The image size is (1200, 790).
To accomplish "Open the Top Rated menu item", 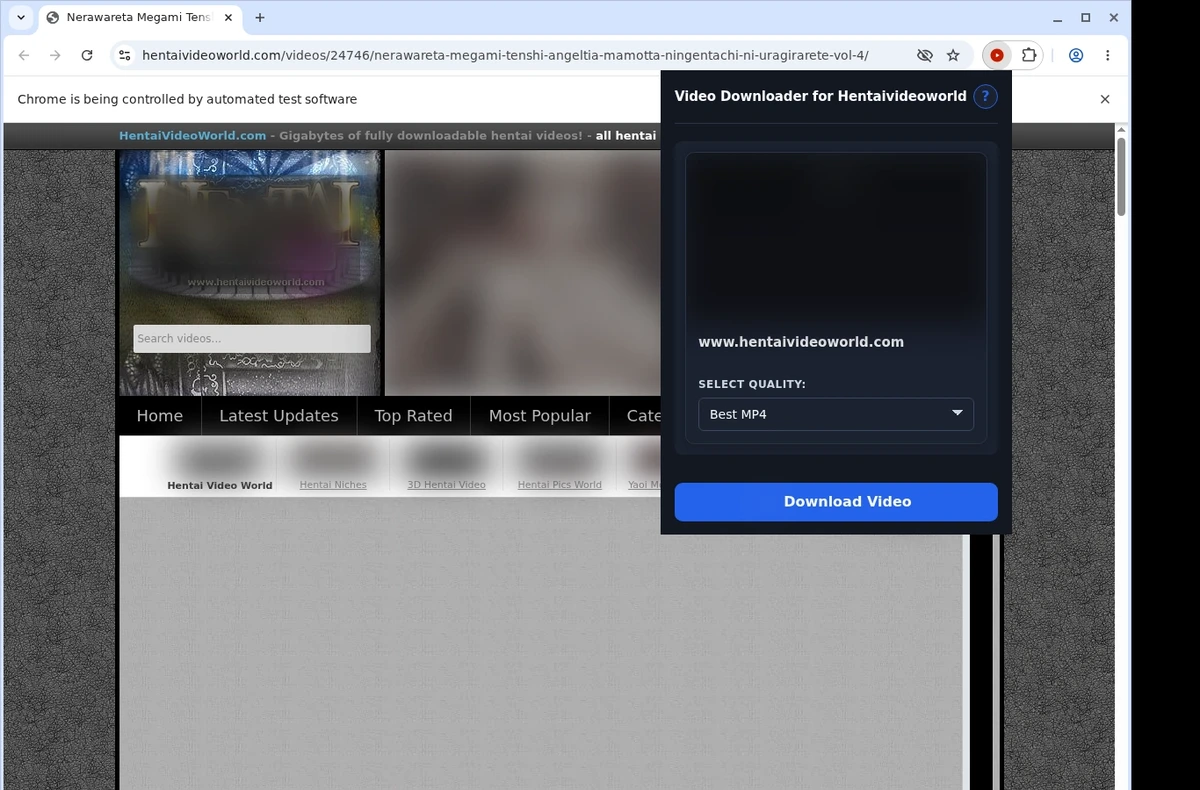I will [x=413, y=416].
